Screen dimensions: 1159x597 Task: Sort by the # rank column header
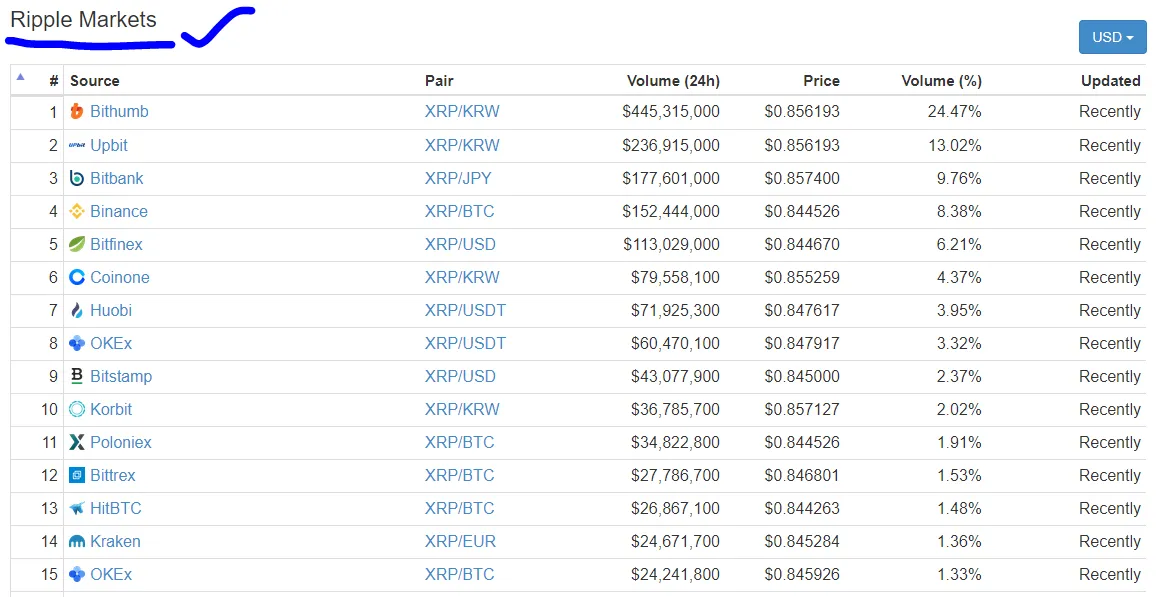(53, 81)
